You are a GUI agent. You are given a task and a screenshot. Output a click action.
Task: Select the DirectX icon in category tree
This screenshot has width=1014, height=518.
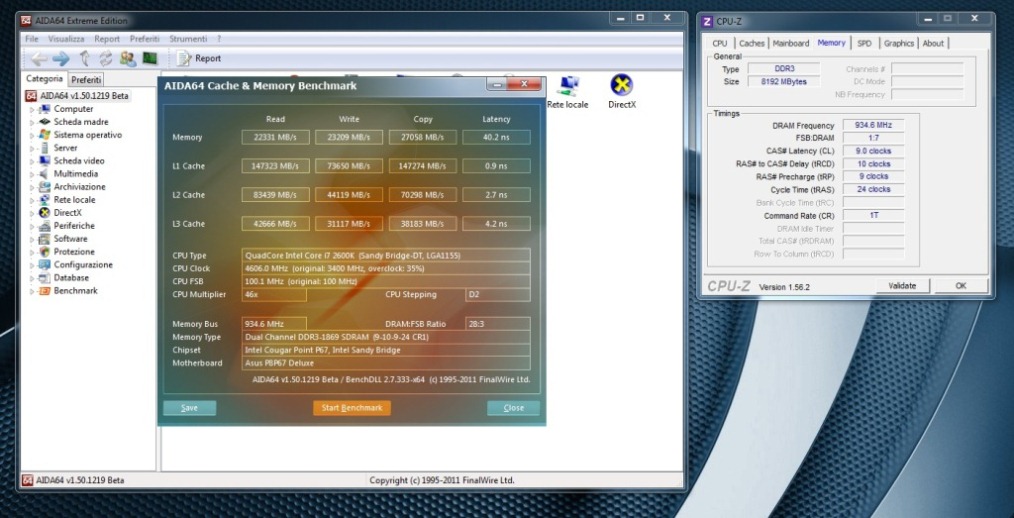[x=44, y=213]
